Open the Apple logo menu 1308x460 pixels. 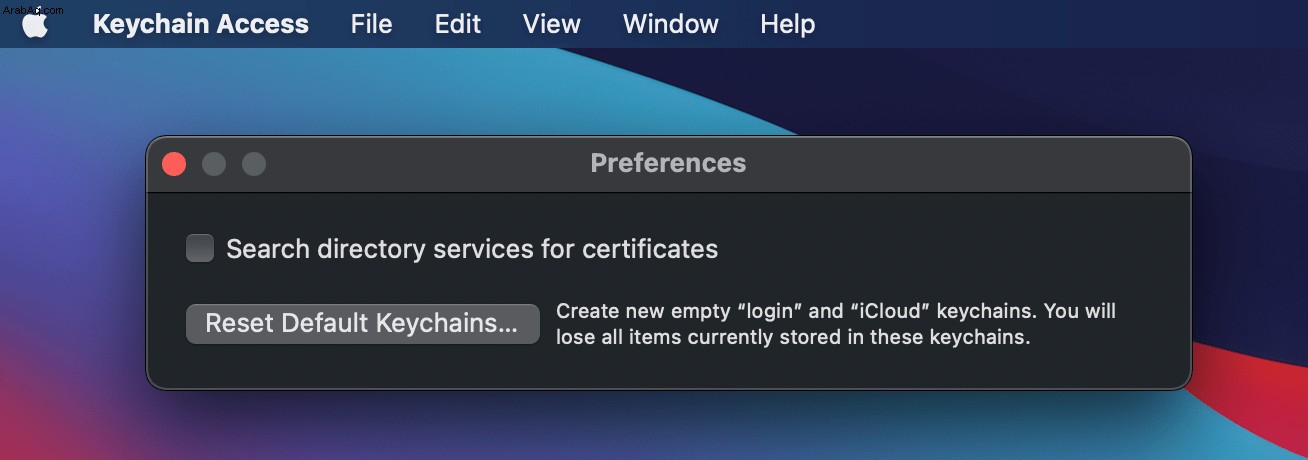(x=35, y=25)
